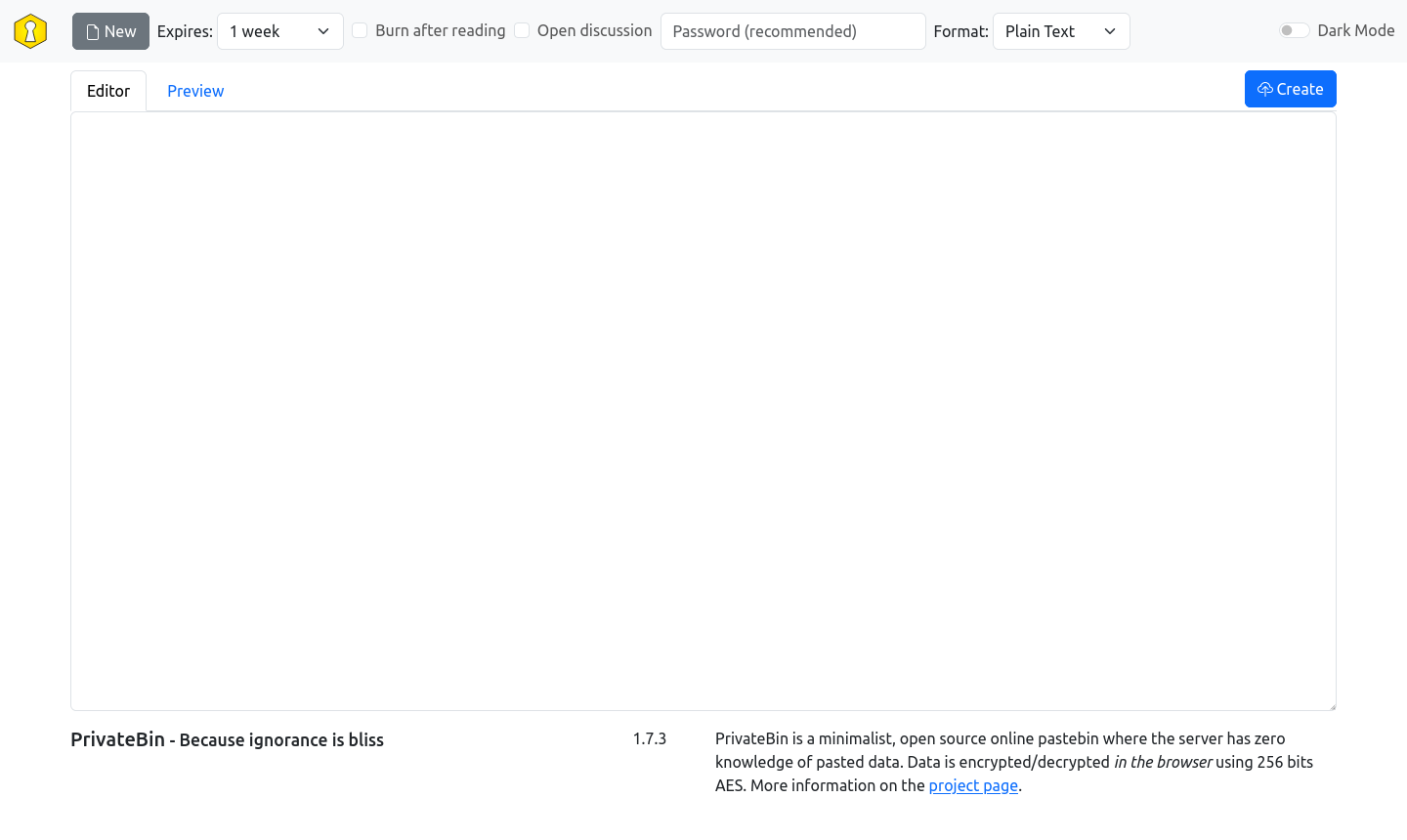Click the Format dropdown arrow

pos(1110,30)
